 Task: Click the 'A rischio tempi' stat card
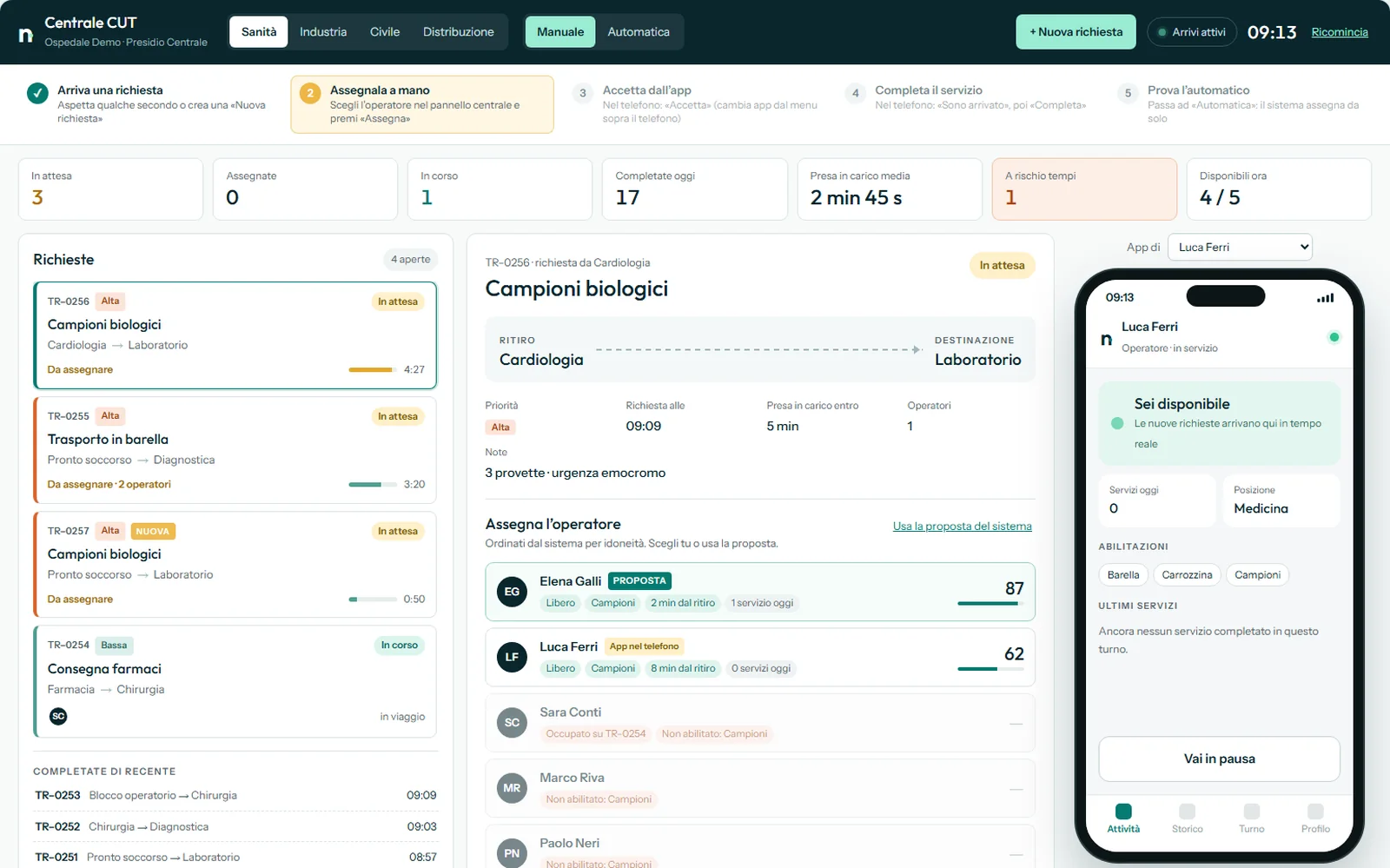[x=1084, y=189]
